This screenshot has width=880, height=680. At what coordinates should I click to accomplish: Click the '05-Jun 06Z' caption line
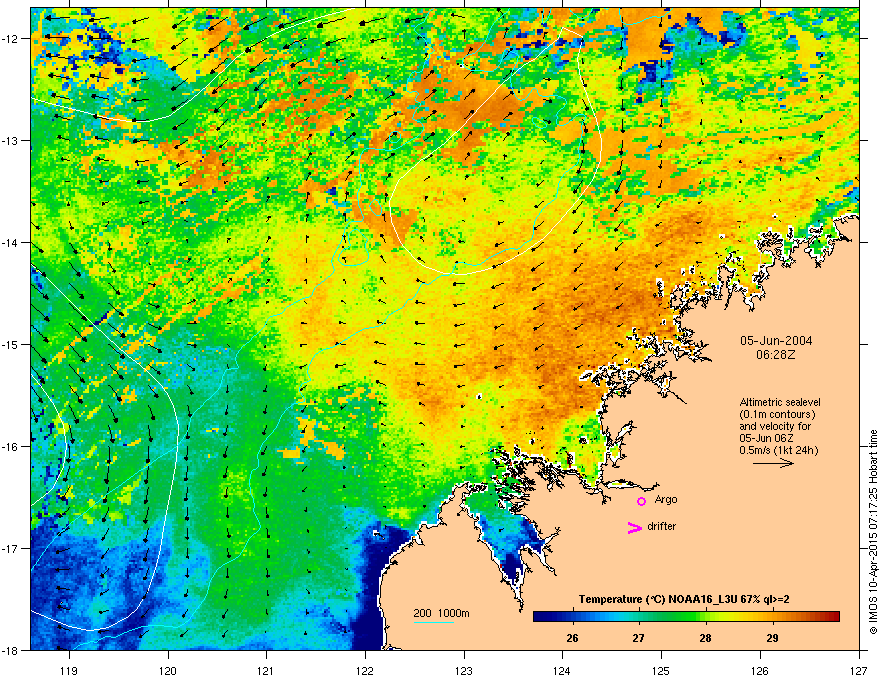[x=766, y=438]
